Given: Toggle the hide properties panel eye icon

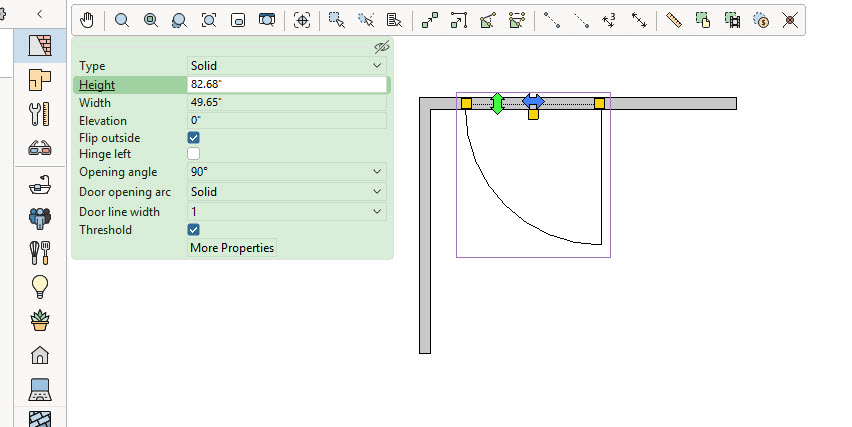Looking at the screenshot, I should click(382, 47).
